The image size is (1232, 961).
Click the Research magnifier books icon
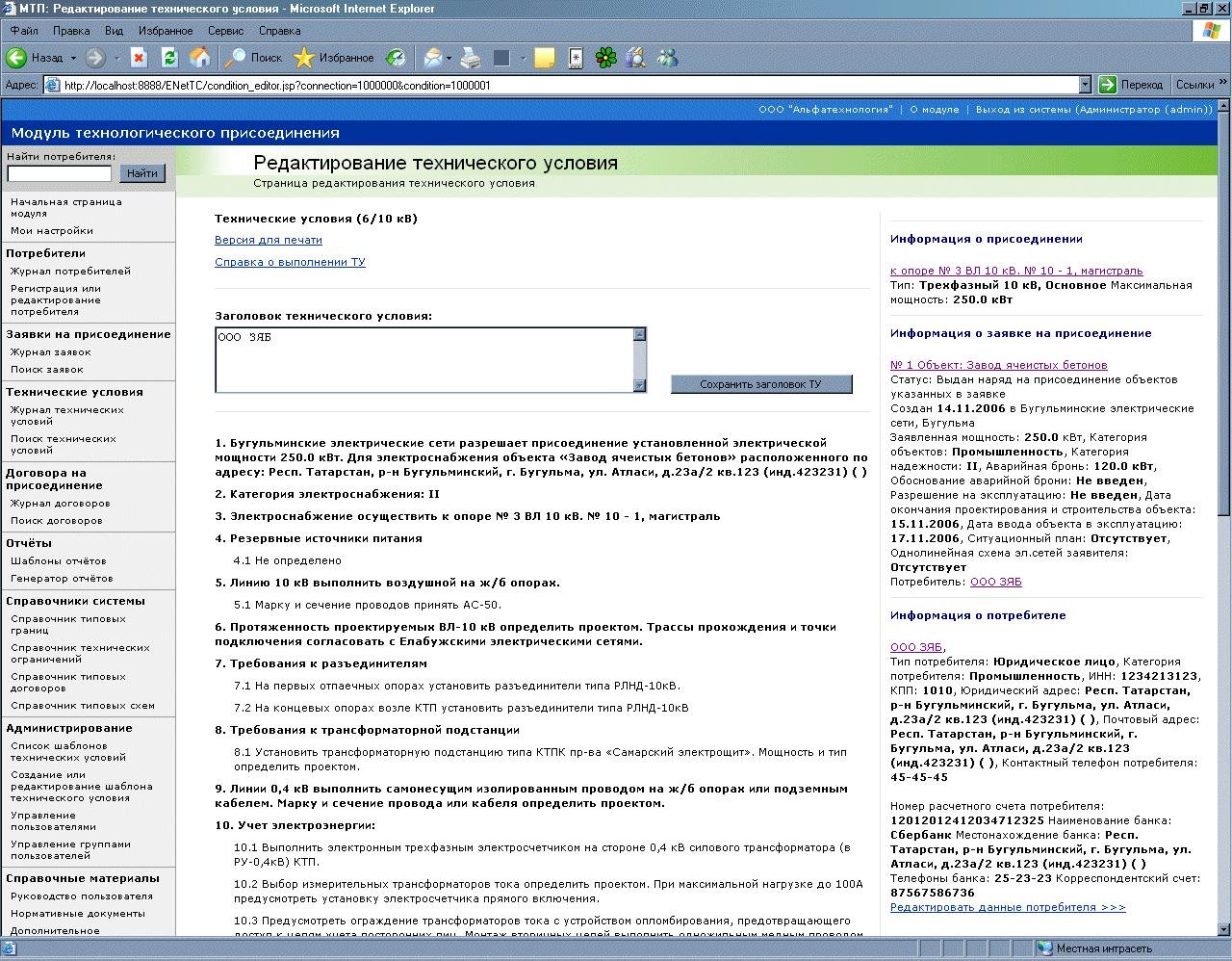[635, 58]
